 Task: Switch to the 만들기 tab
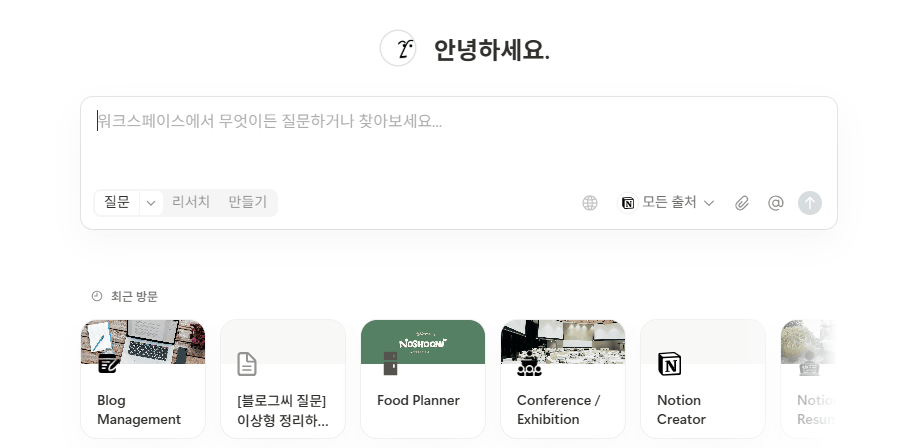point(247,202)
